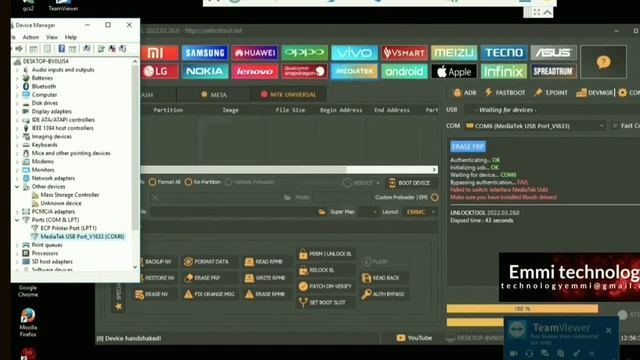Image resolution: width=640 pixels, height=360 pixels.
Task: Select the Vsmart brand tile
Action: (x=404, y=53)
